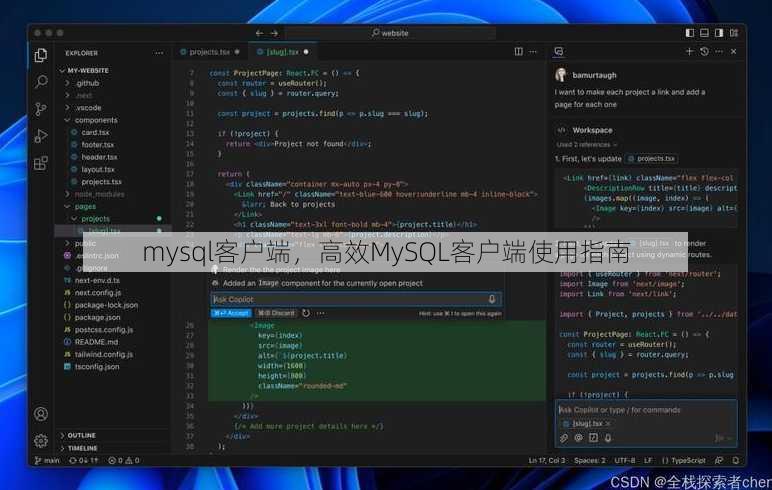This screenshot has width=772, height=490.
Task: Click the Copilot chat panel icon
Action: (559, 51)
